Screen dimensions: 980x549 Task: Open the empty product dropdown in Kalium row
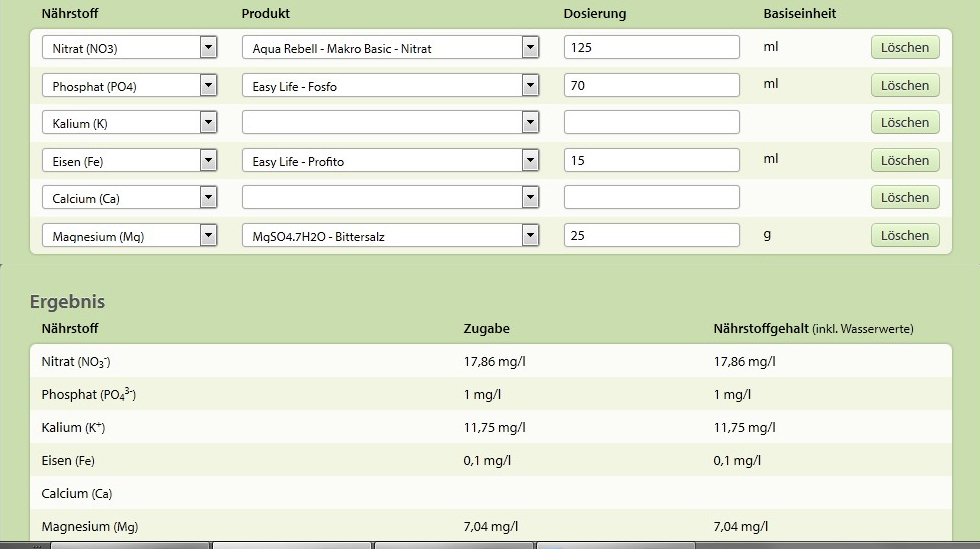[391, 123]
